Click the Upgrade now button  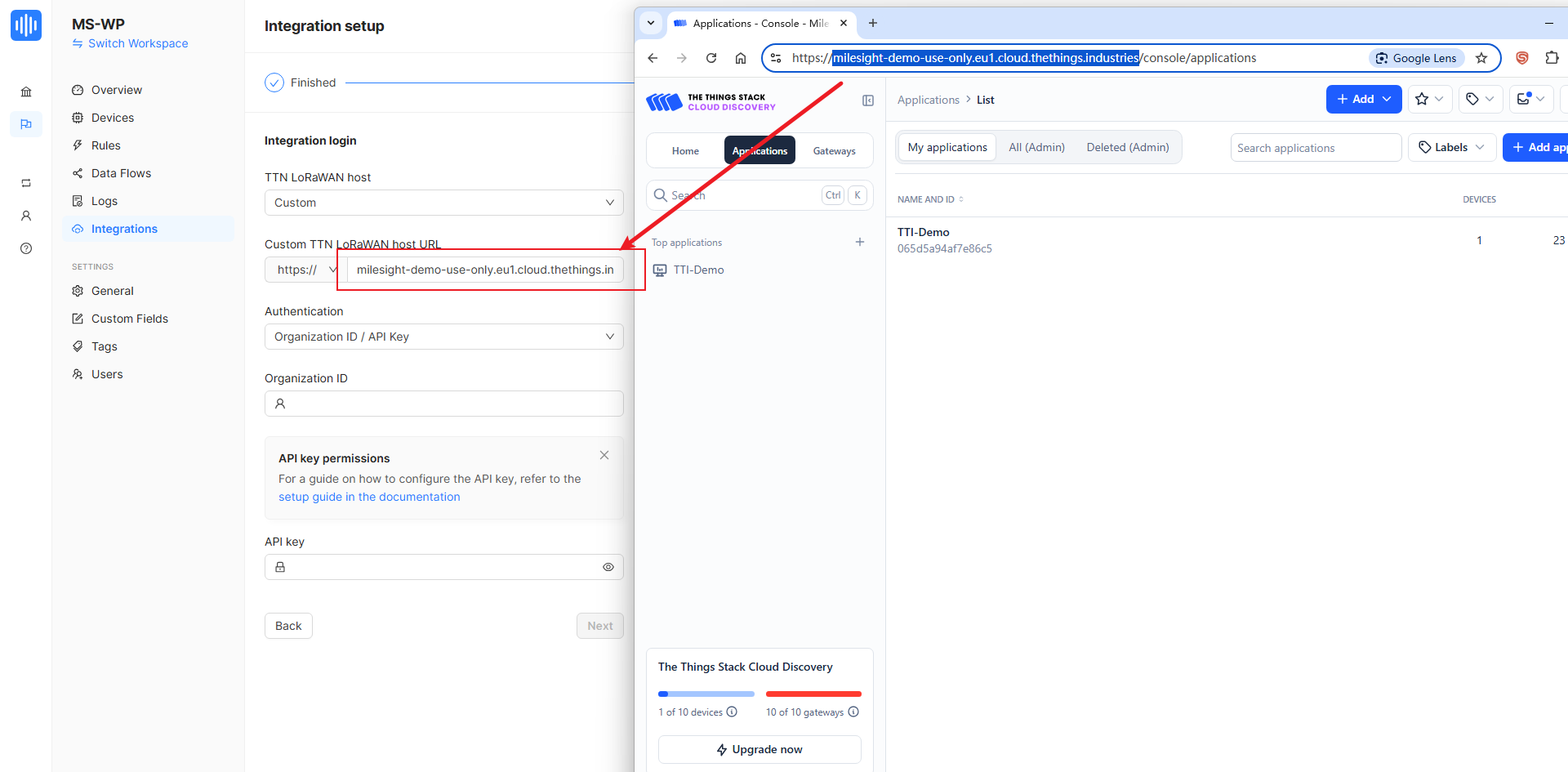click(x=759, y=749)
